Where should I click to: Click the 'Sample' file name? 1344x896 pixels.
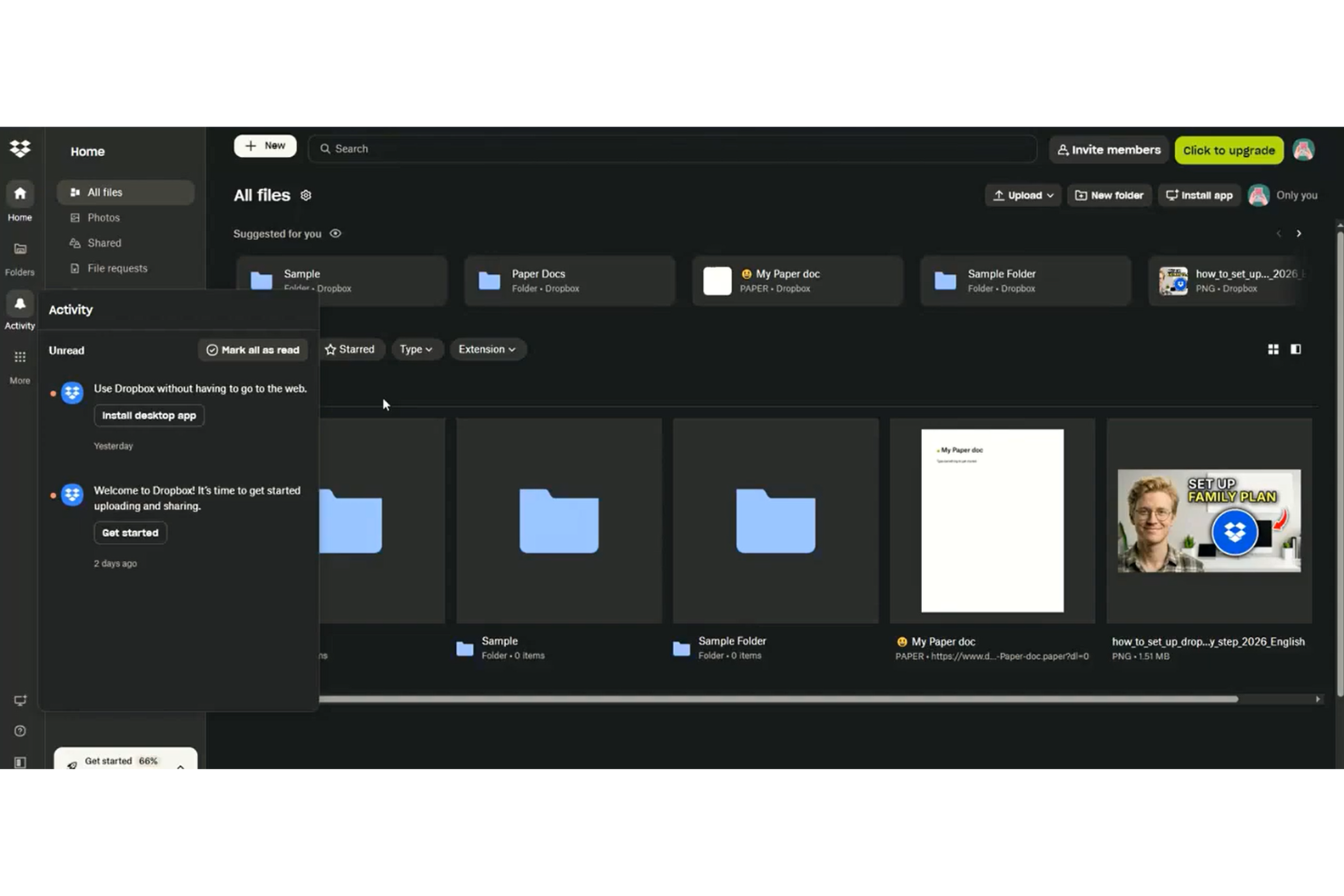499,641
